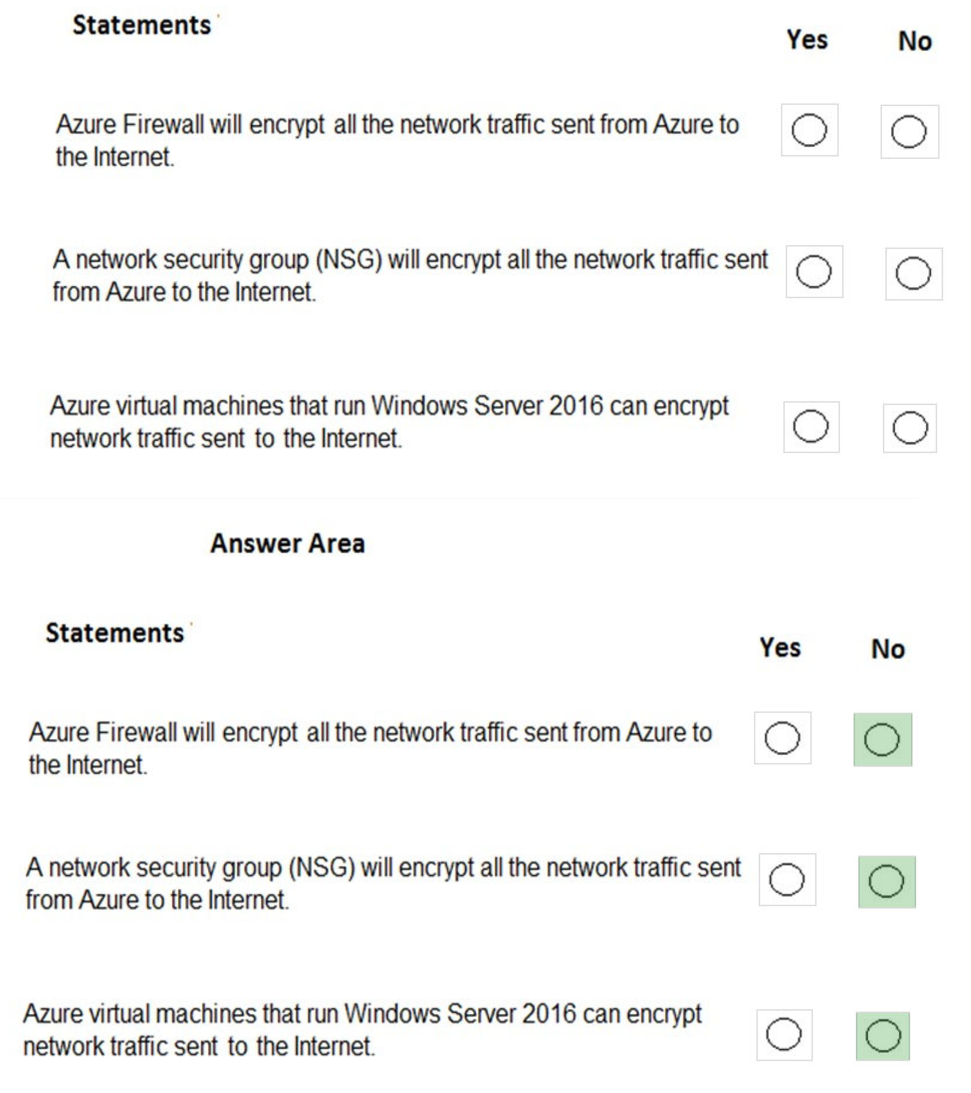
Task: Click the highlighted No answer for Azure Firewall
Action: click(882, 738)
